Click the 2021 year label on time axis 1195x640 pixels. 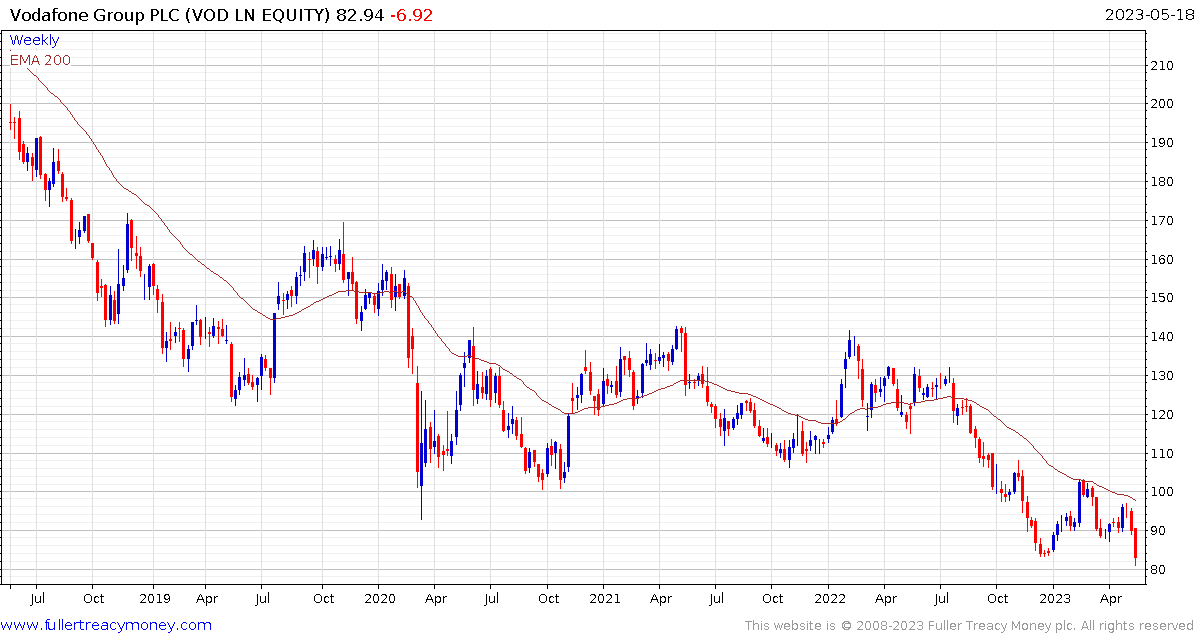click(x=602, y=599)
